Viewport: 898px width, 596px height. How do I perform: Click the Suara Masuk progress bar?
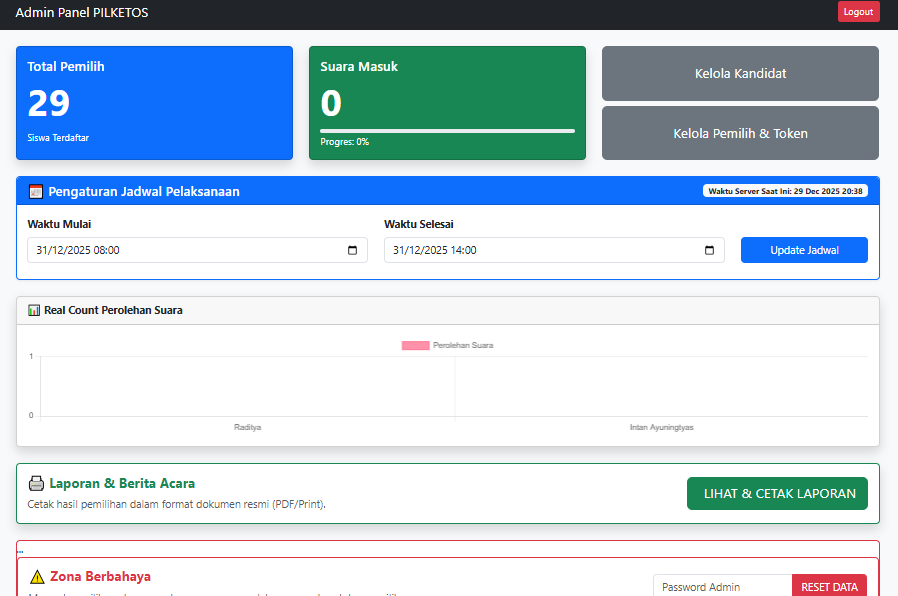pyautogui.click(x=447, y=129)
